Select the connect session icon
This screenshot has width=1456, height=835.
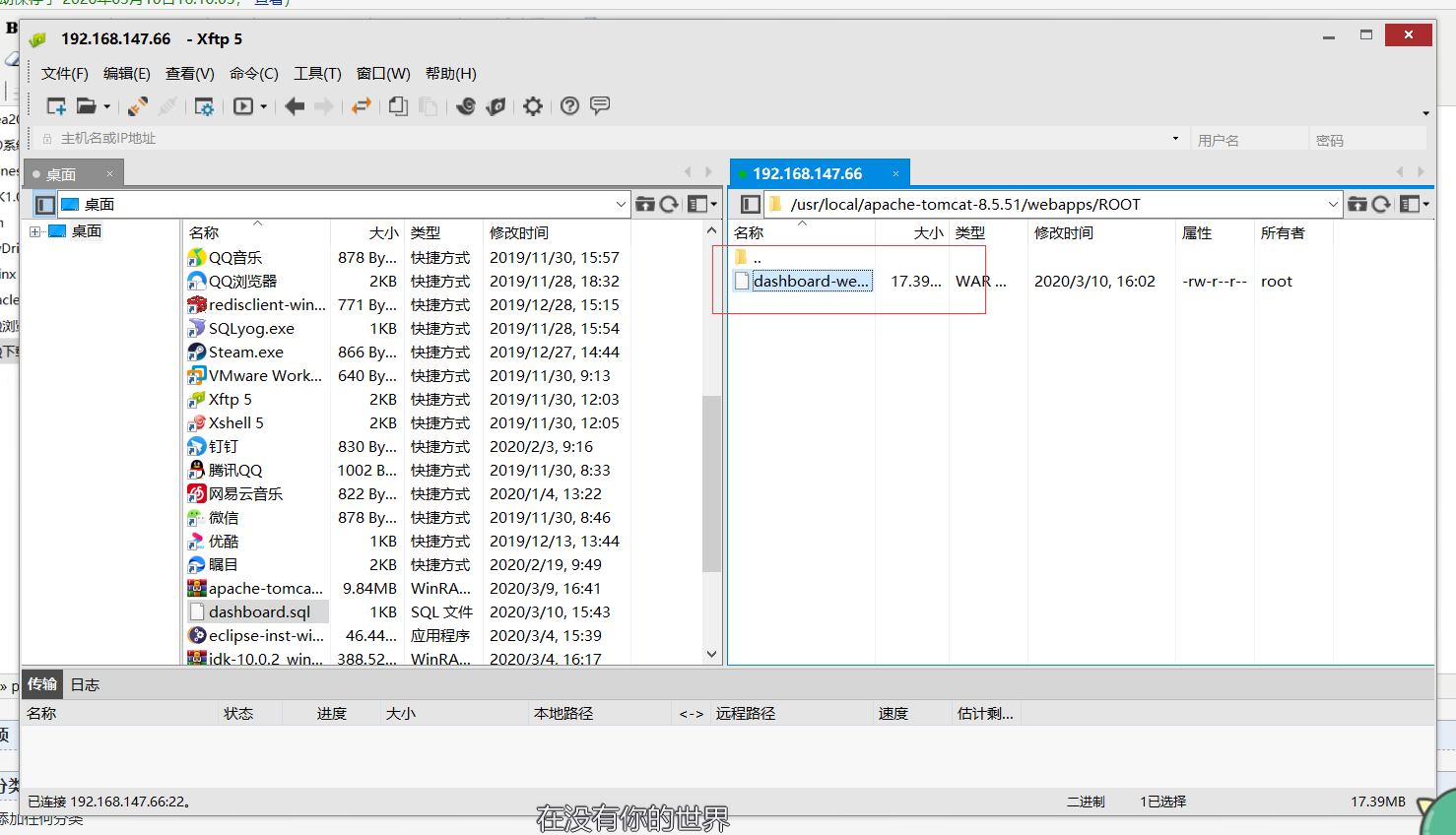[137, 105]
